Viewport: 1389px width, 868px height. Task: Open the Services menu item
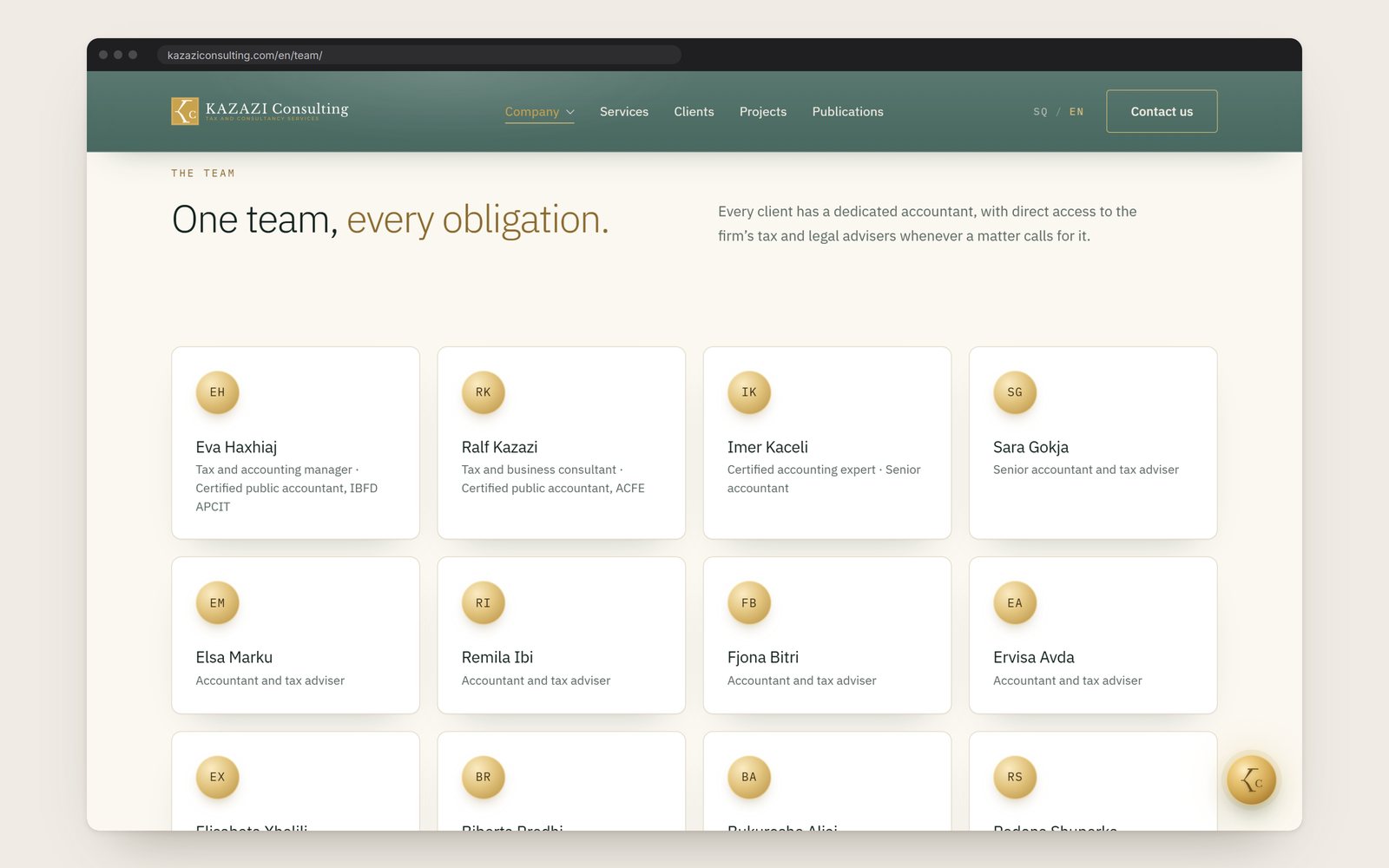pos(624,112)
